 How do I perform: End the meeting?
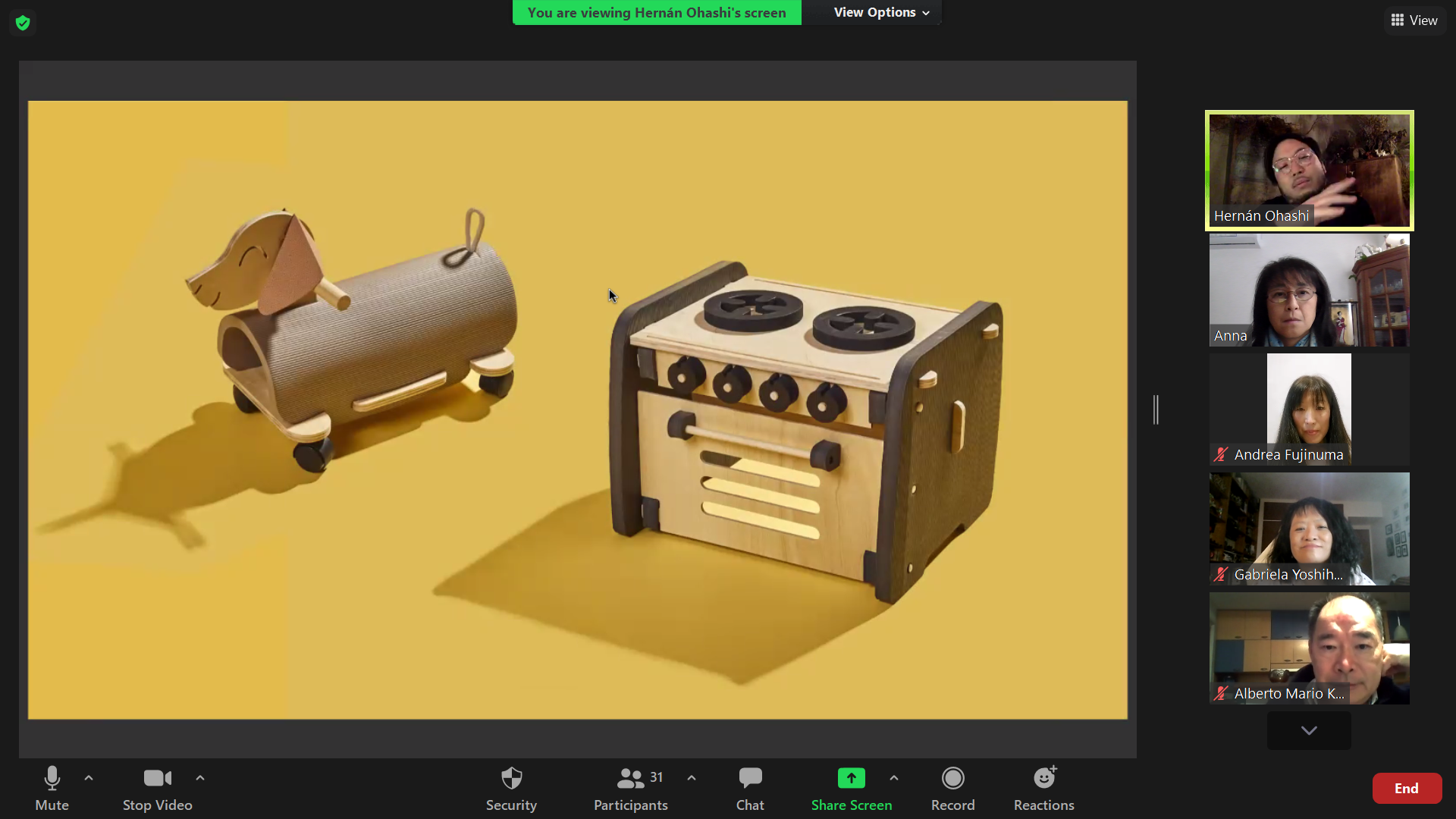pyautogui.click(x=1407, y=789)
